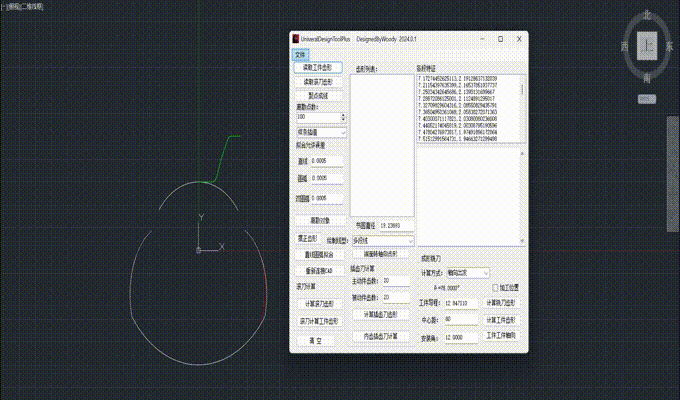
Task: Click the 读取滚刀齿形 button
Action: coord(318,82)
